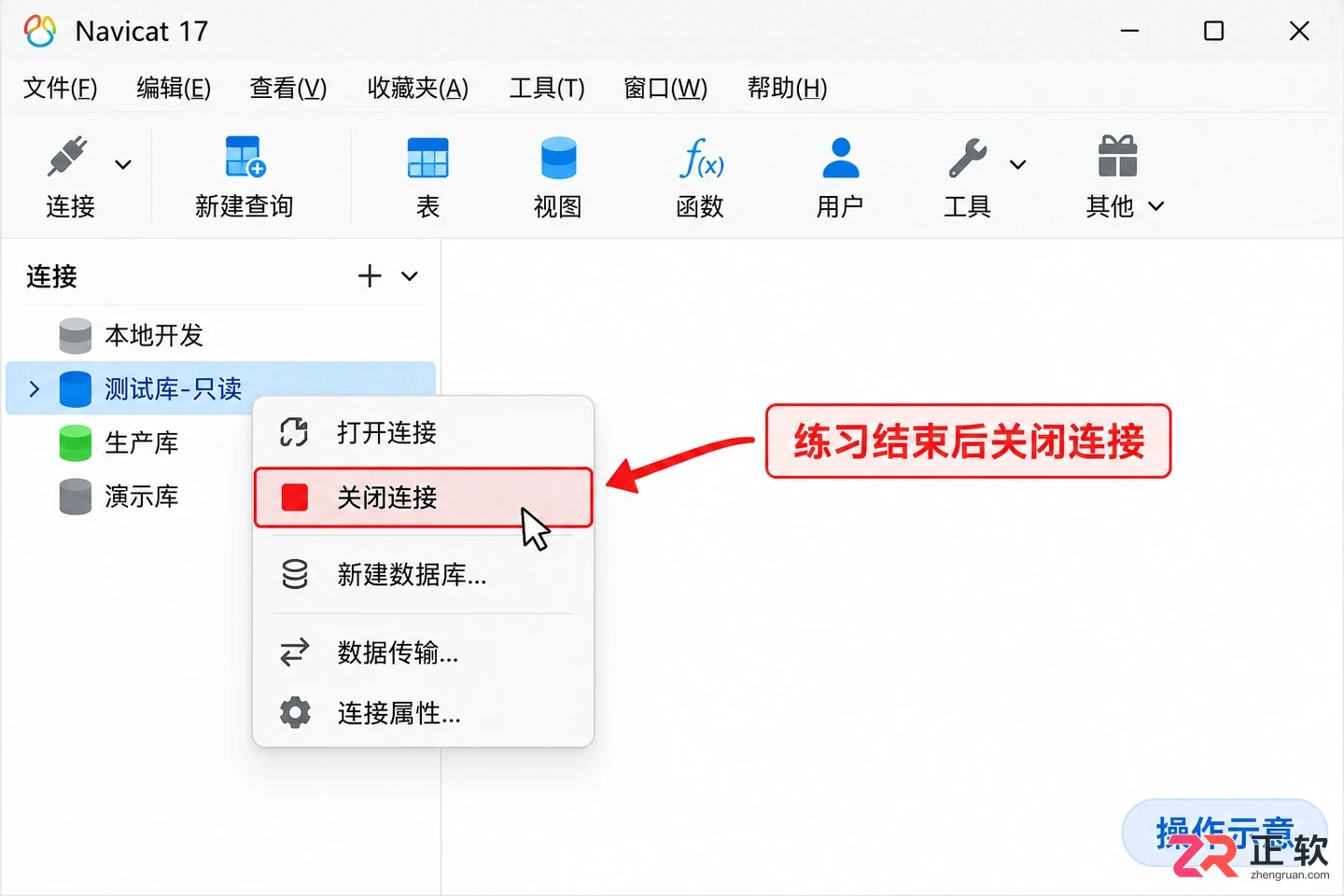1344x896 pixels.
Task: Click the grey database icon beside 演示库
Action: (x=76, y=497)
